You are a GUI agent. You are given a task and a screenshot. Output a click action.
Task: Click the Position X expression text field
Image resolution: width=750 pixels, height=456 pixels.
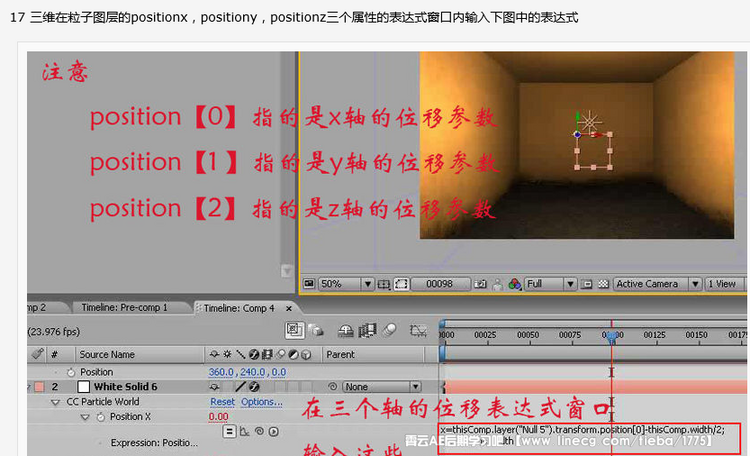point(589,438)
